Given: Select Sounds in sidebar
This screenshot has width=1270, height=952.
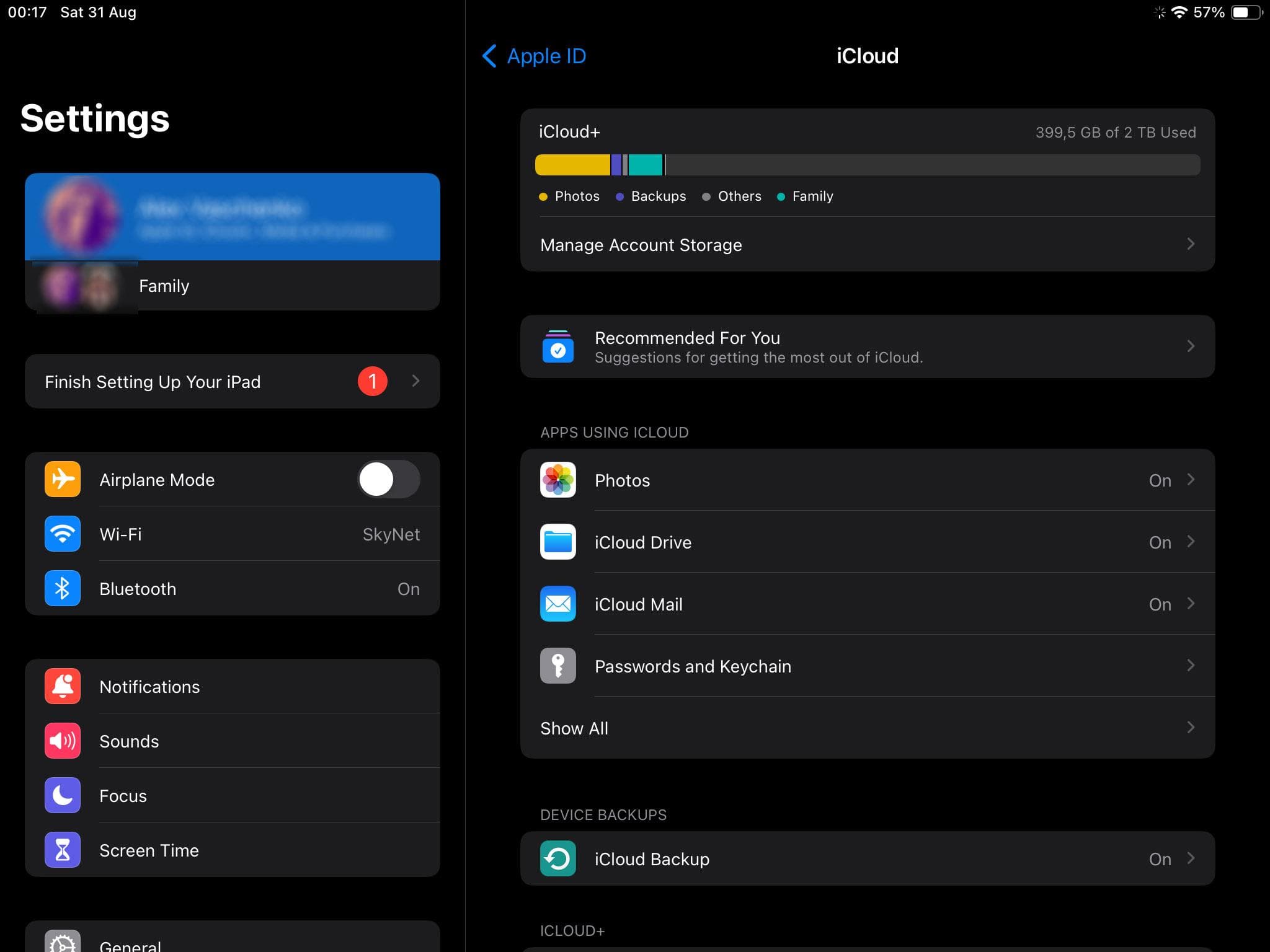Looking at the screenshot, I should pos(233,741).
